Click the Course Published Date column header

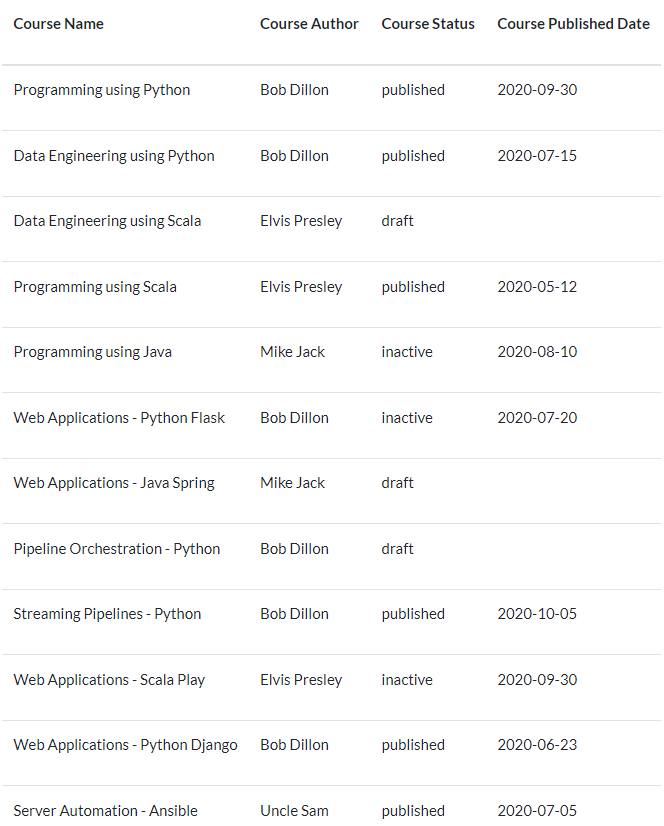pos(573,24)
